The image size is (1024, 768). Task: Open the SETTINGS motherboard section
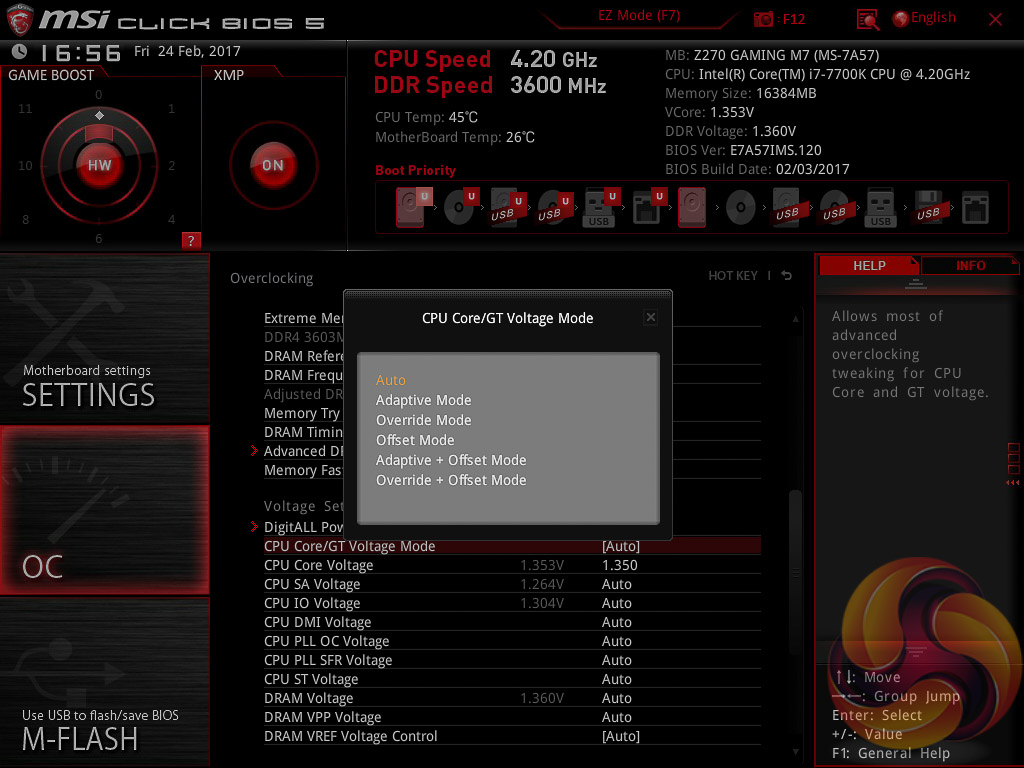(x=104, y=338)
